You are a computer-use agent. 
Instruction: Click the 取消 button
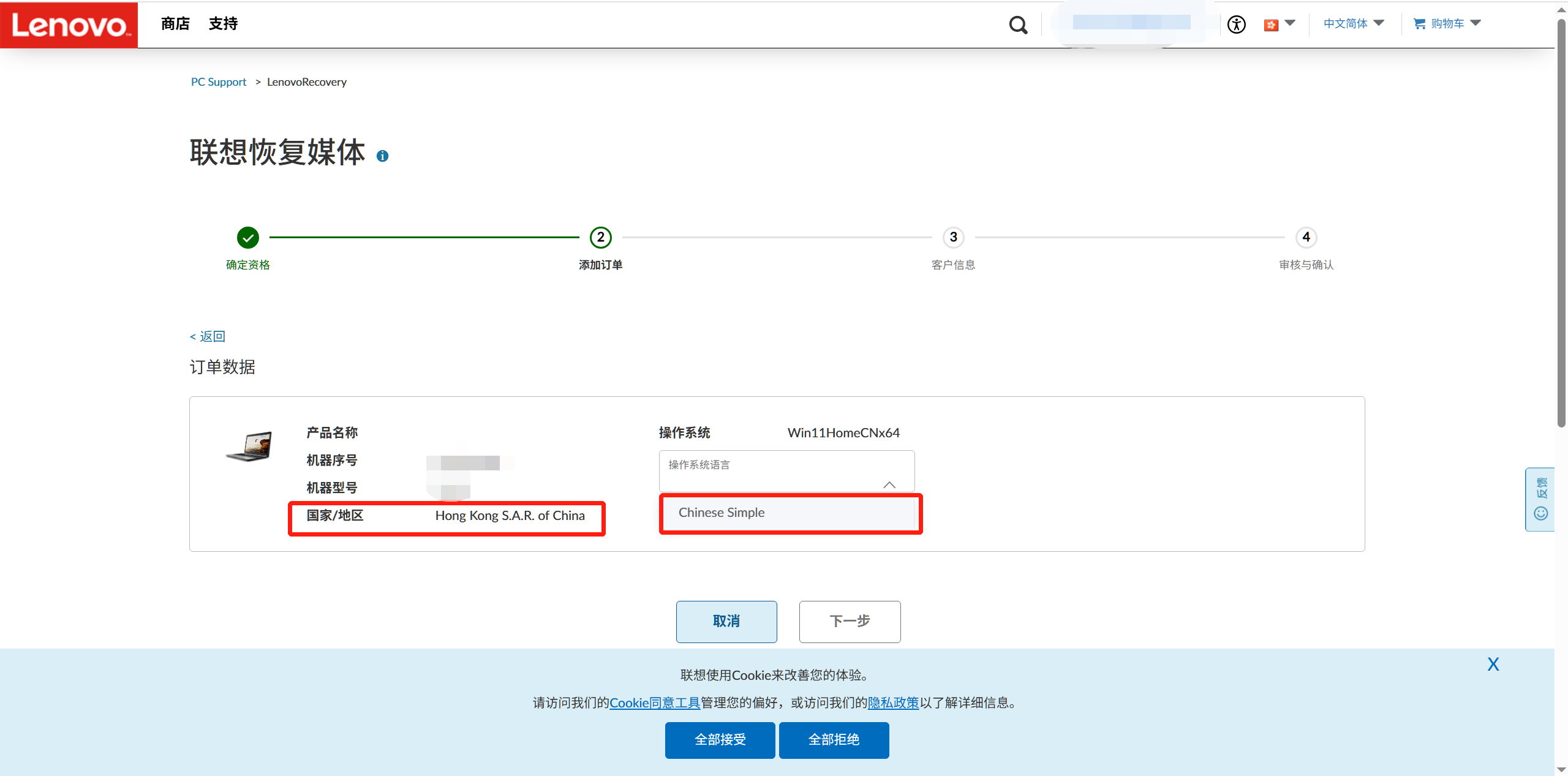point(726,621)
